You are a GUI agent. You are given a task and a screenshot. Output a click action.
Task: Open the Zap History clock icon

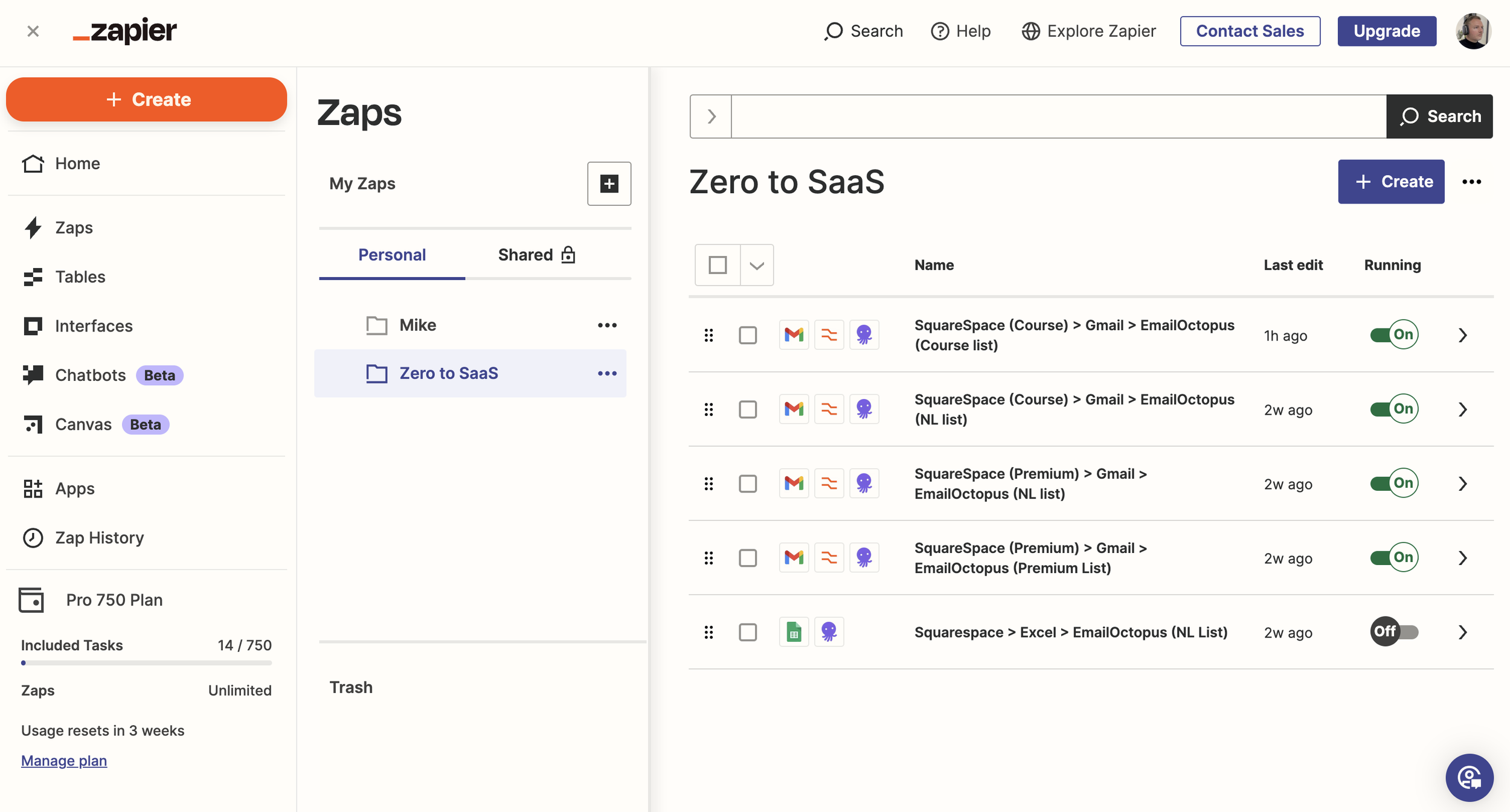pyautogui.click(x=33, y=537)
